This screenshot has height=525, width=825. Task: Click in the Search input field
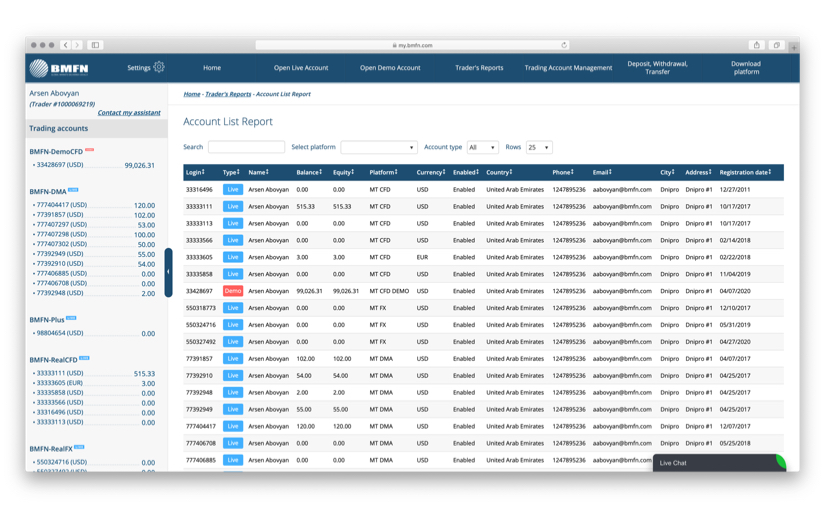[x=246, y=147]
